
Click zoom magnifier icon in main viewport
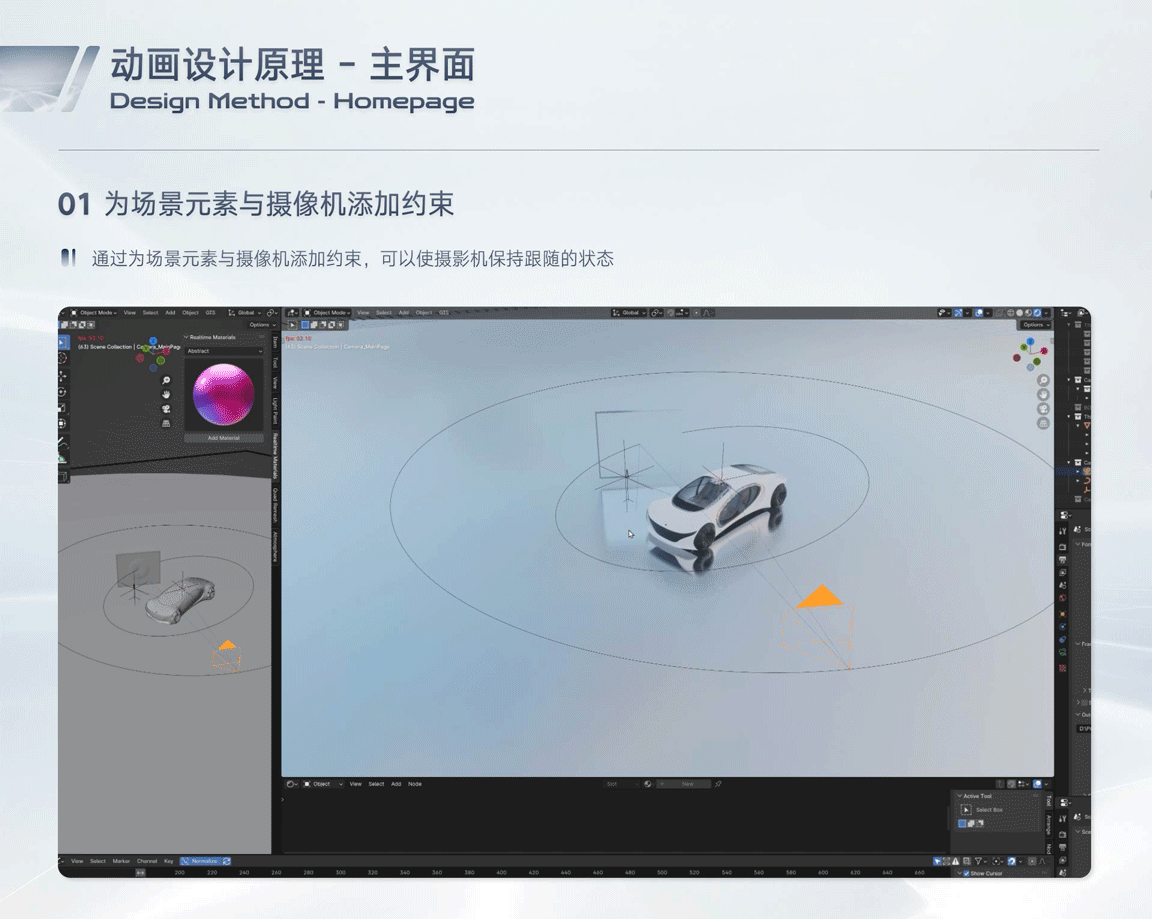click(1043, 381)
